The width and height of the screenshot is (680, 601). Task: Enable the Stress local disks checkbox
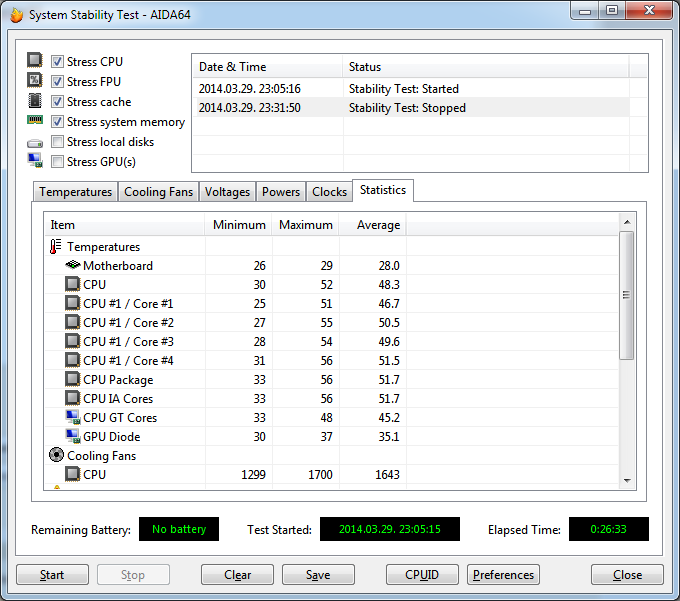57,142
